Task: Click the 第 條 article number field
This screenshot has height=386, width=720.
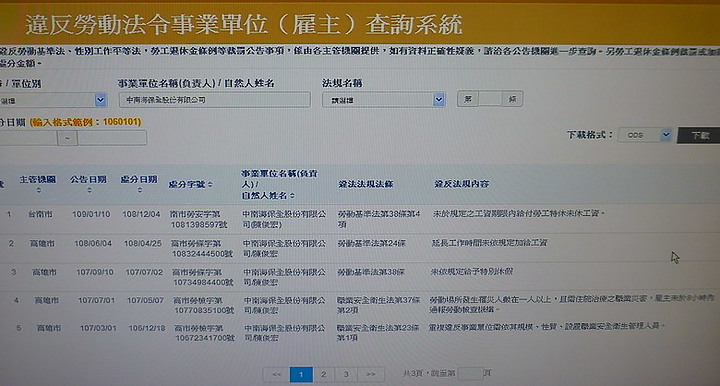Action: coord(489,99)
